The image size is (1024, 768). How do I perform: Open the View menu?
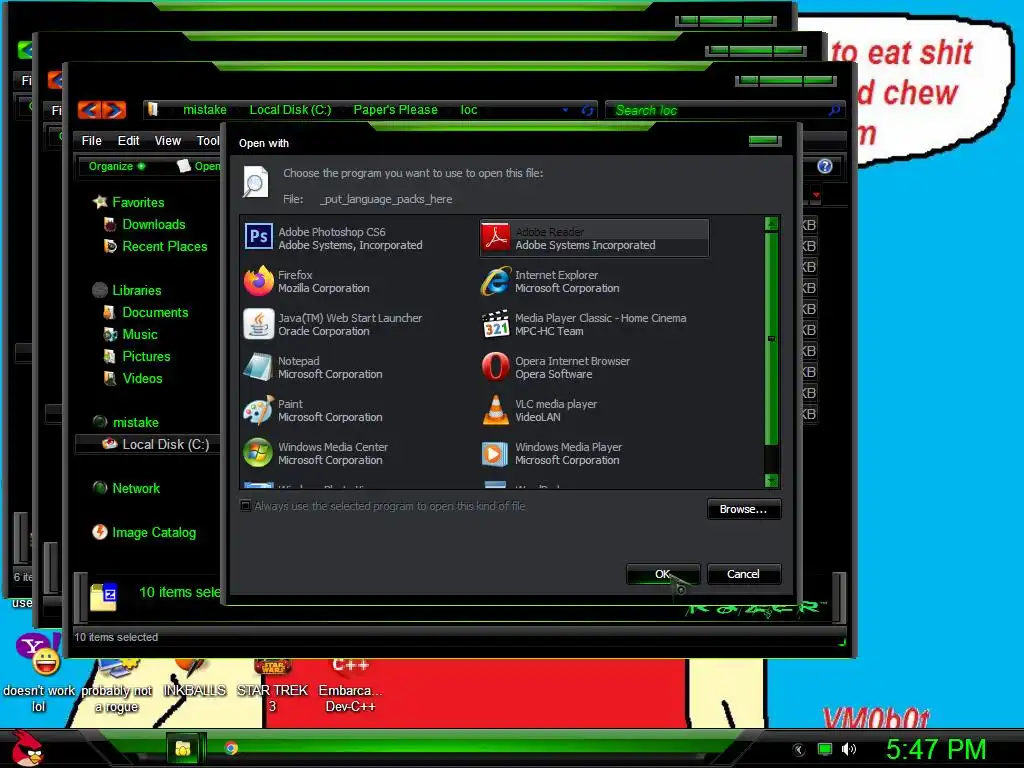pyautogui.click(x=167, y=140)
